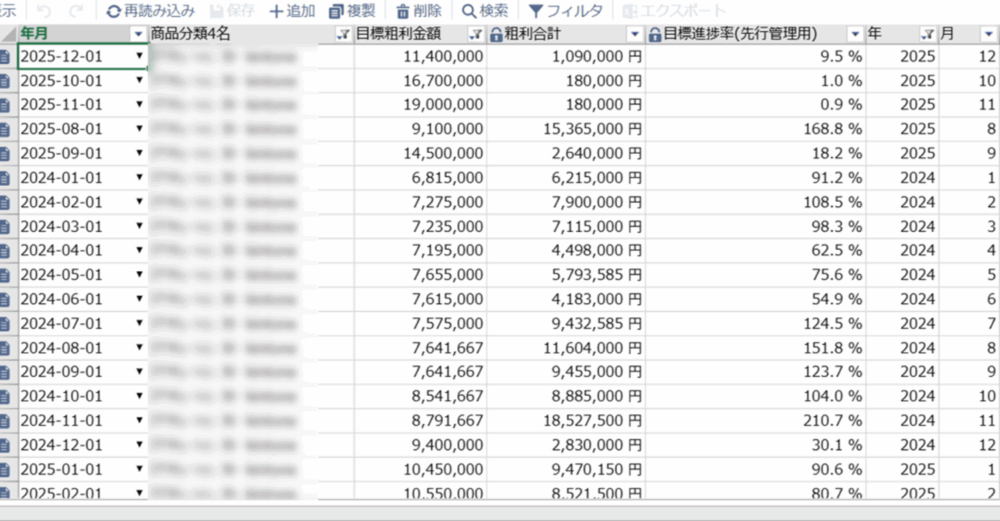Click the filter icon on 商品分類4名 column
This screenshot has width=1000, height=521.
click(x=344, y=35)
